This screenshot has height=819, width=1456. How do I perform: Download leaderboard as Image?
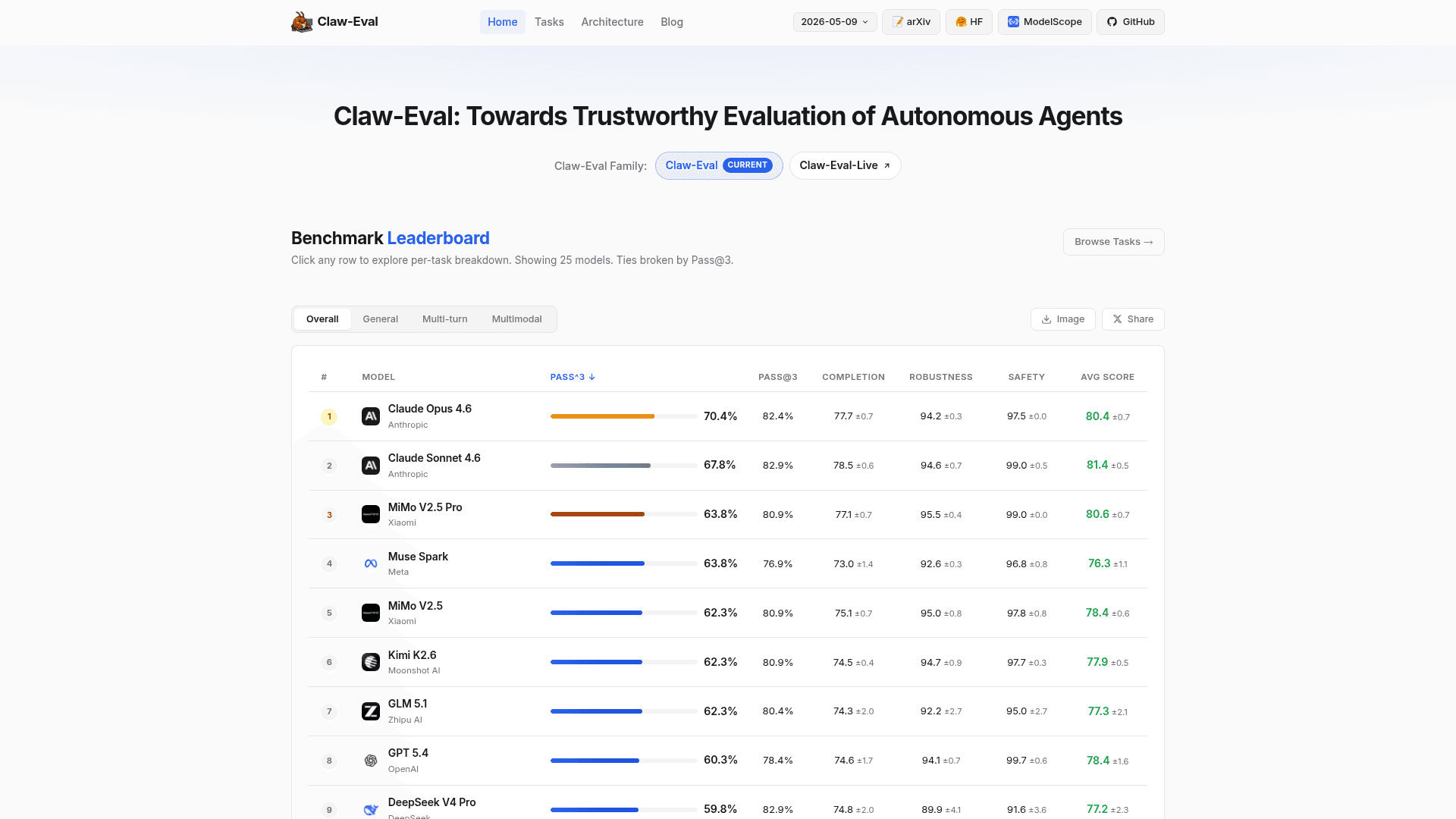(1062, 319)
